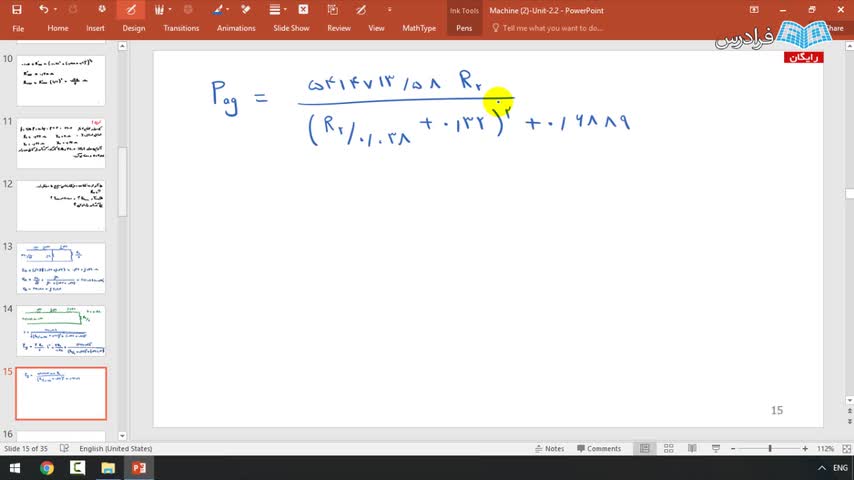Toggle Normal view button in status bar
The width and height of the screenshot is (854, 480).
pyautogui.click(x=645, y=448)
